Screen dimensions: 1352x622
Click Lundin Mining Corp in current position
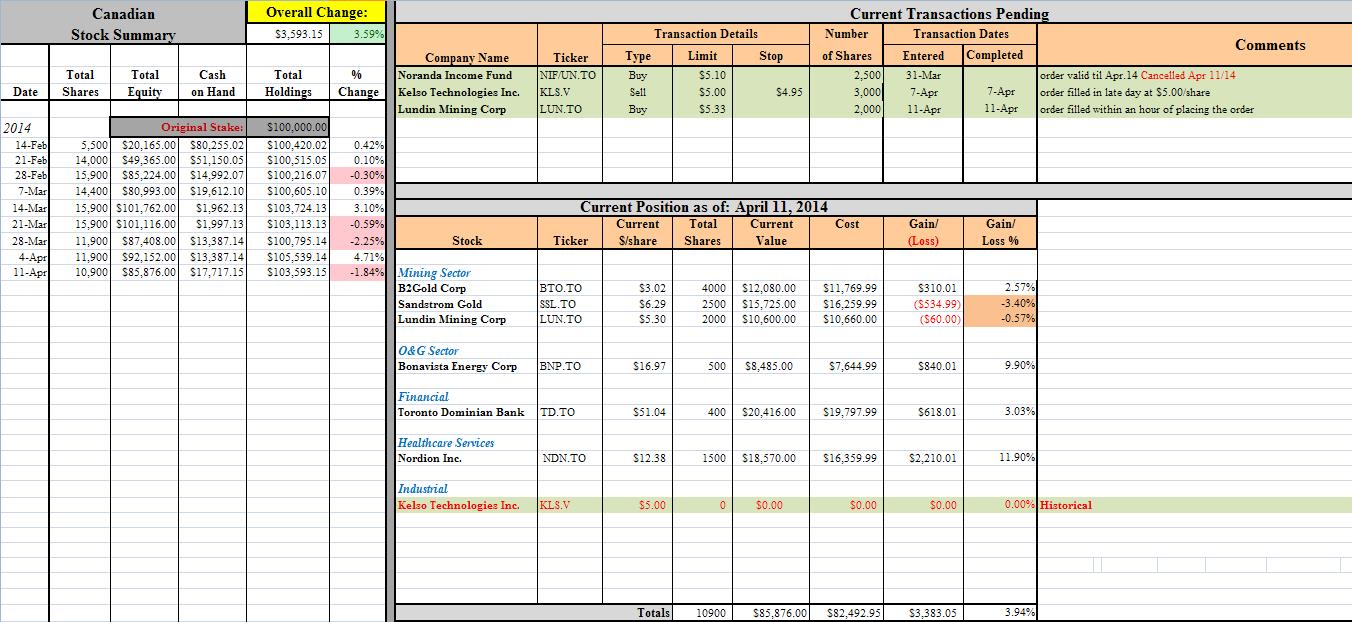(467, 320)
